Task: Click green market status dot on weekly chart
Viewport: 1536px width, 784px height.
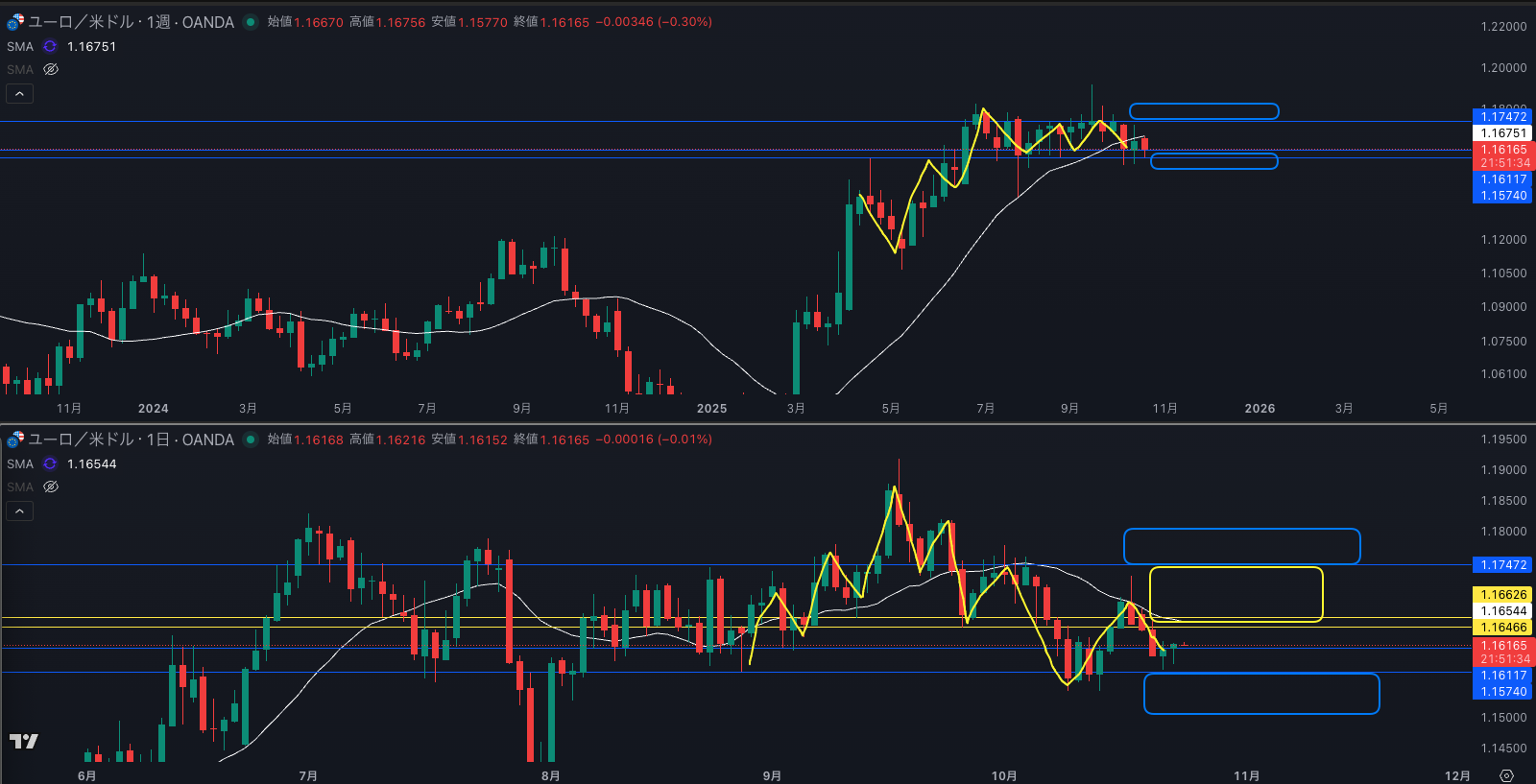Action: point(251,22)
